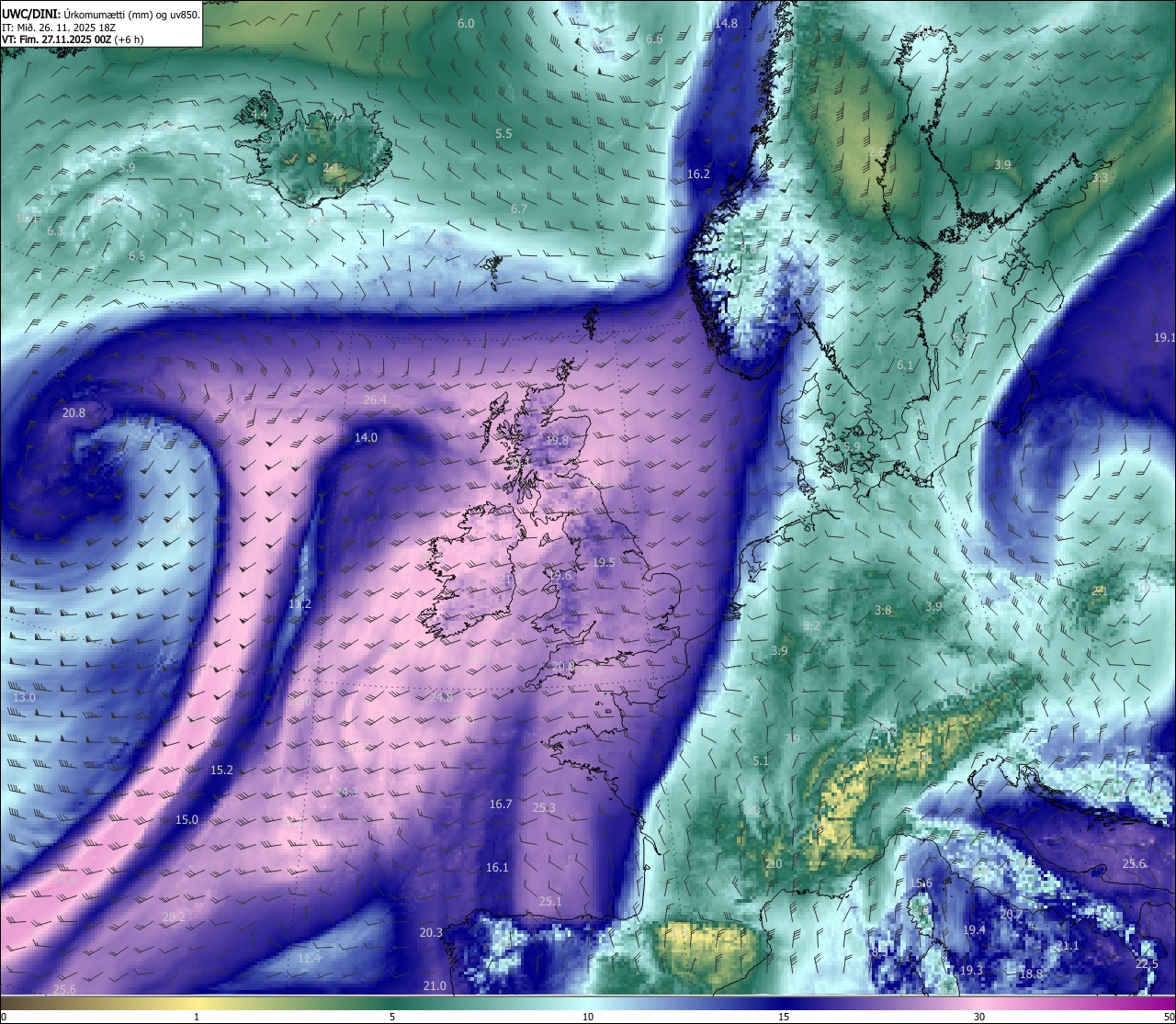Click the 11.4 value label
Image resolution: width=1176 pixels, height=1024 pixels.
click(309, 958)
